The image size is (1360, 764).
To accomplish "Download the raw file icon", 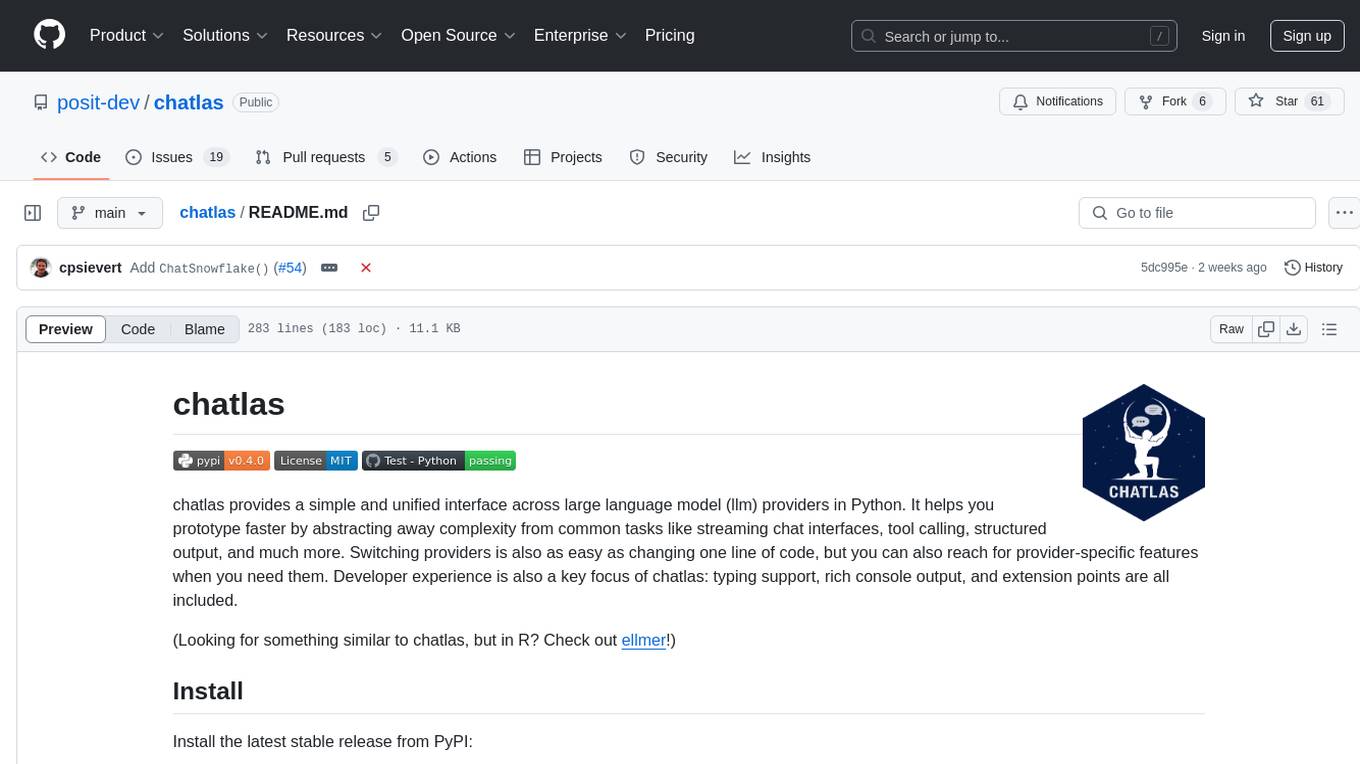I will (1293, 329).
